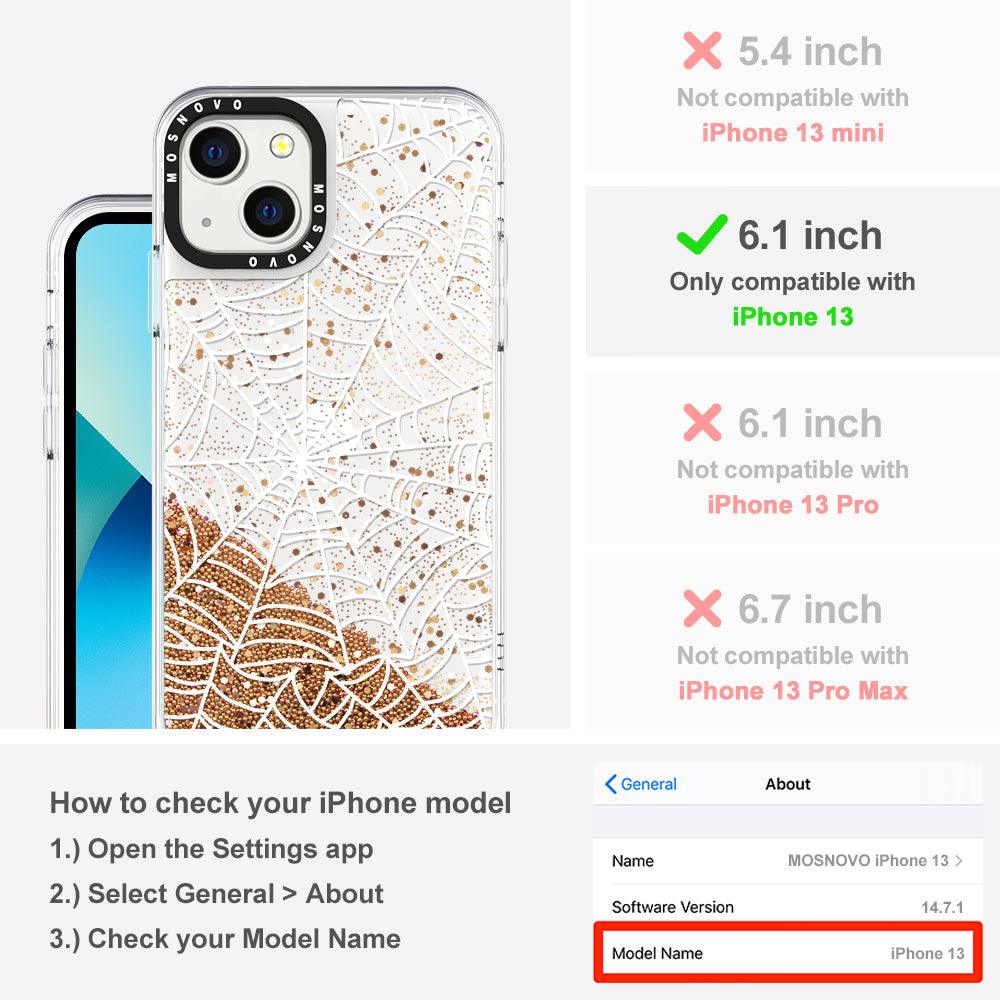Click the About screen title
The height and width of the screenshot is (1000, 1000).
click(x=788, y=784)
